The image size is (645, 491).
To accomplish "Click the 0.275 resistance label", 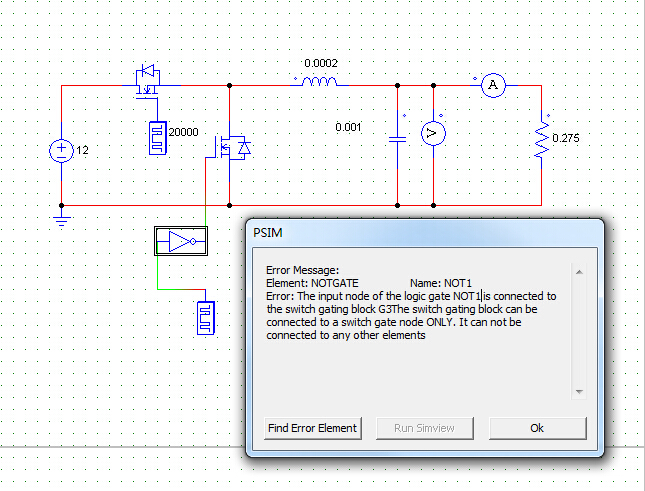I will 566,138.
